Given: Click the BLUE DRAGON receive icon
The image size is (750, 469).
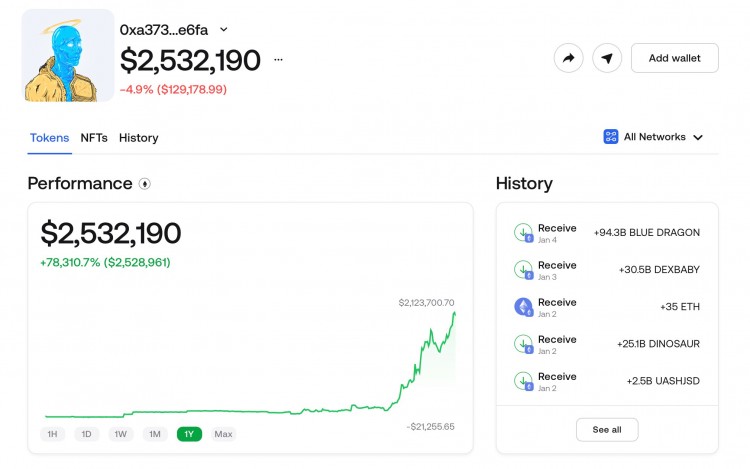Looking at the screenshot, I should pos(523,233).
